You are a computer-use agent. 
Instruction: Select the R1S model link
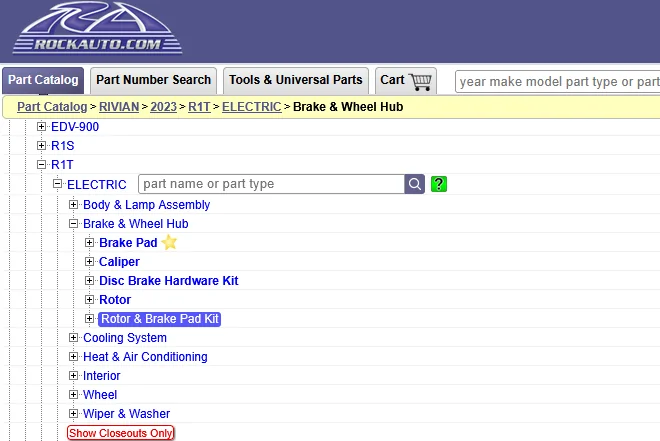click(x=63, y=146)
